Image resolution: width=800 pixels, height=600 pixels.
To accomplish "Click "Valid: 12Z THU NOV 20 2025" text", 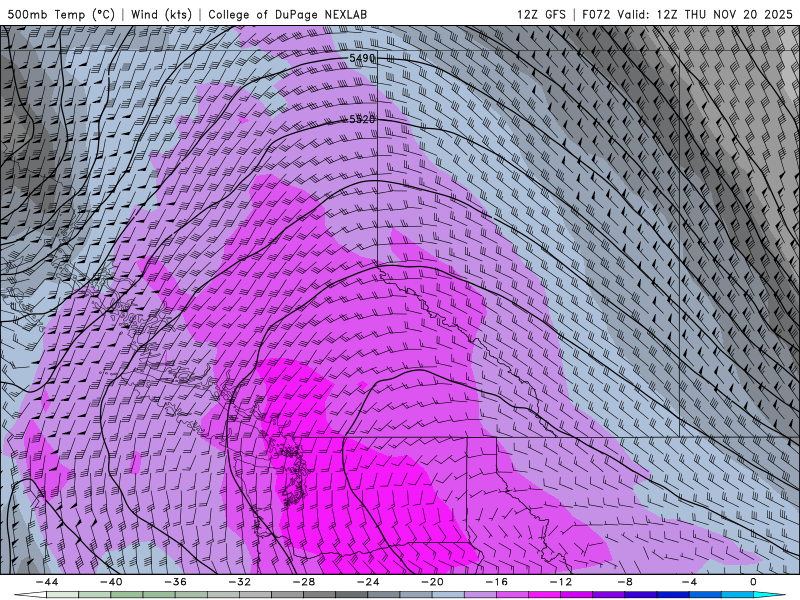I will tap(705, 14).
